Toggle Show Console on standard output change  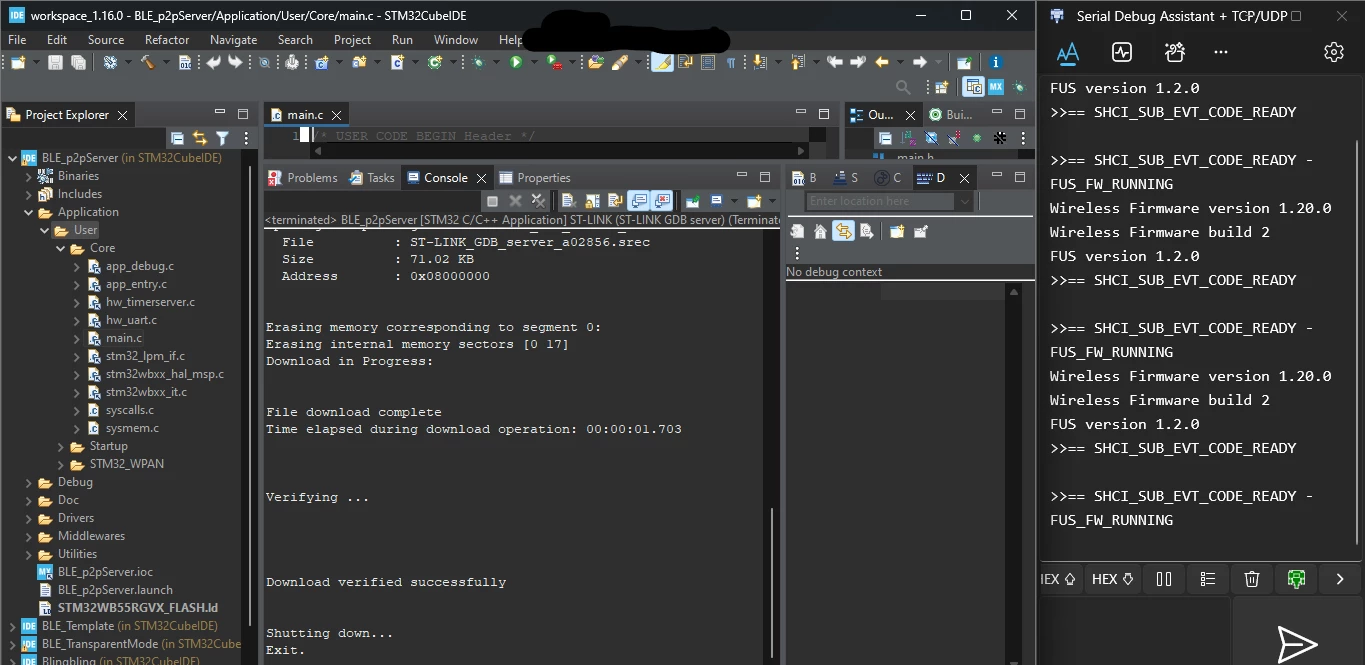tap(638, 201)
